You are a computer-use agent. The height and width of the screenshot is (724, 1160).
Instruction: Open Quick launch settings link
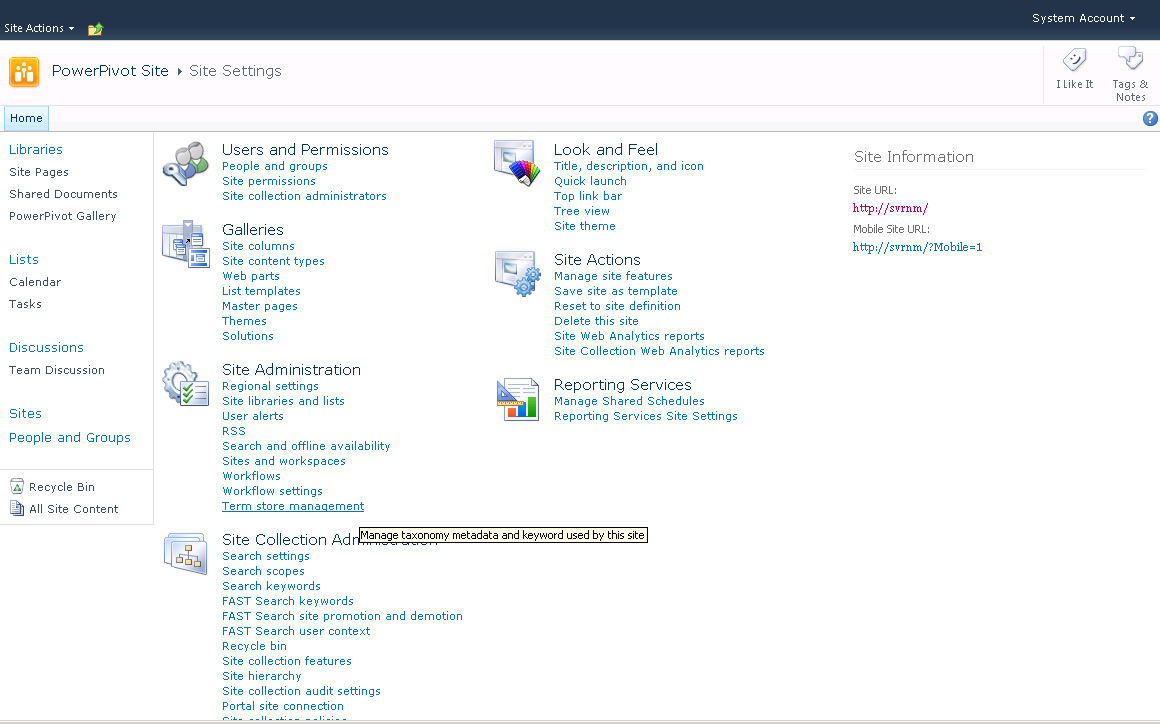pyautogui.click(x=590, y=181)
